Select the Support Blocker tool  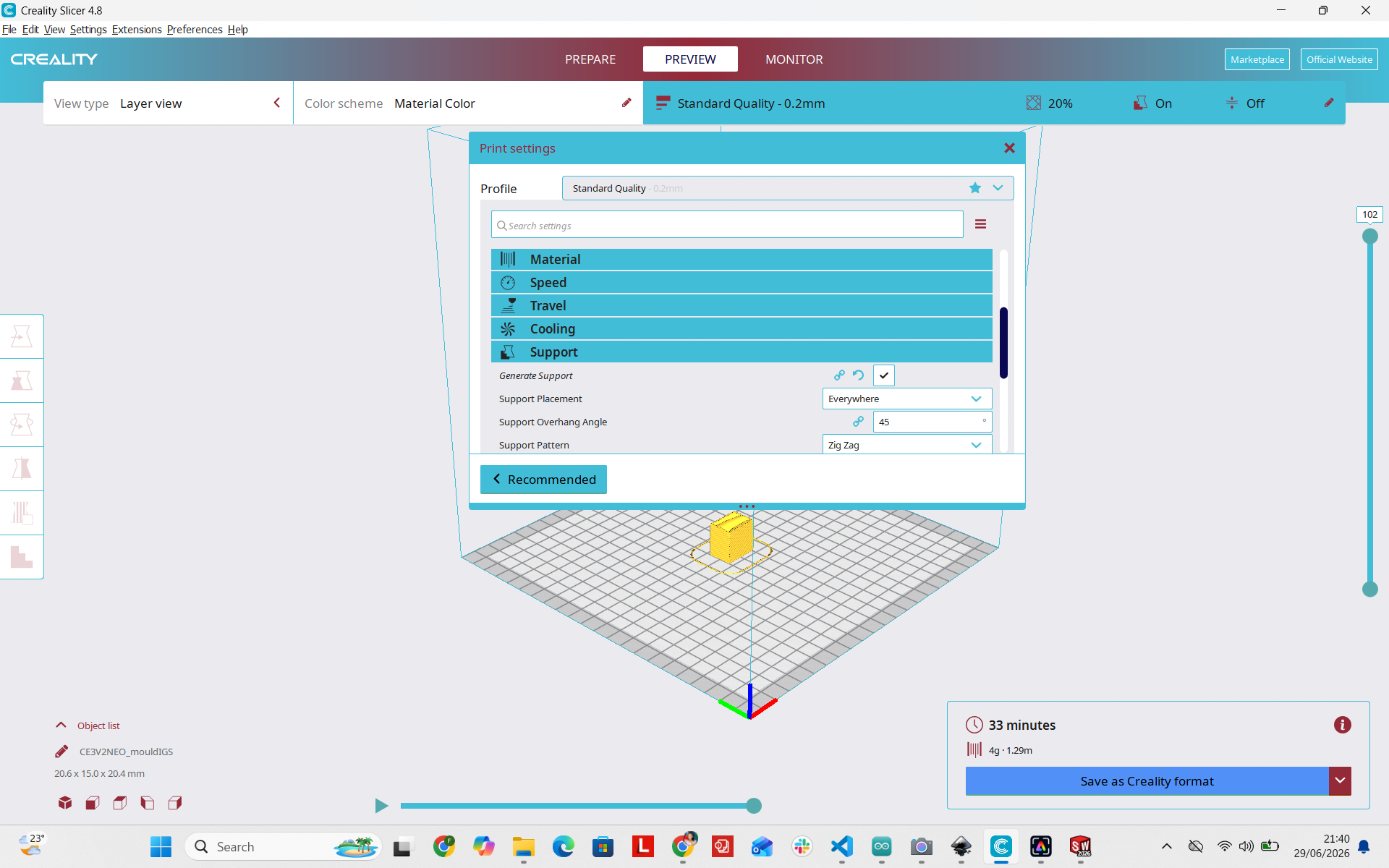(x=22, y=557)
